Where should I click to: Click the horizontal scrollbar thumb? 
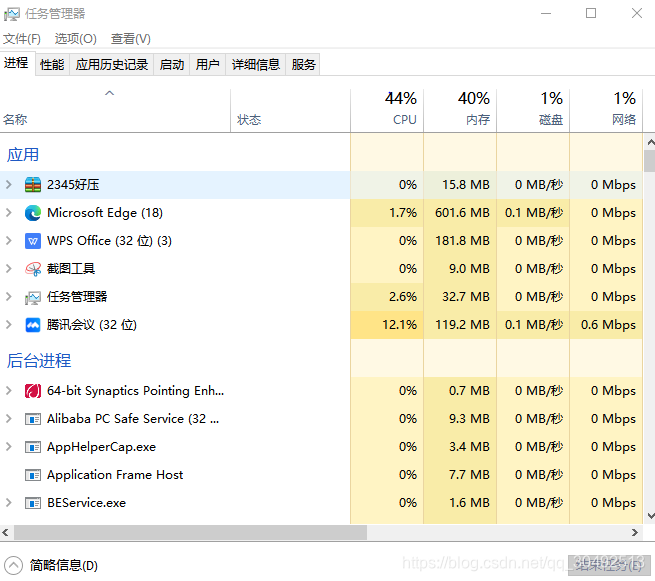pos(190,533)
